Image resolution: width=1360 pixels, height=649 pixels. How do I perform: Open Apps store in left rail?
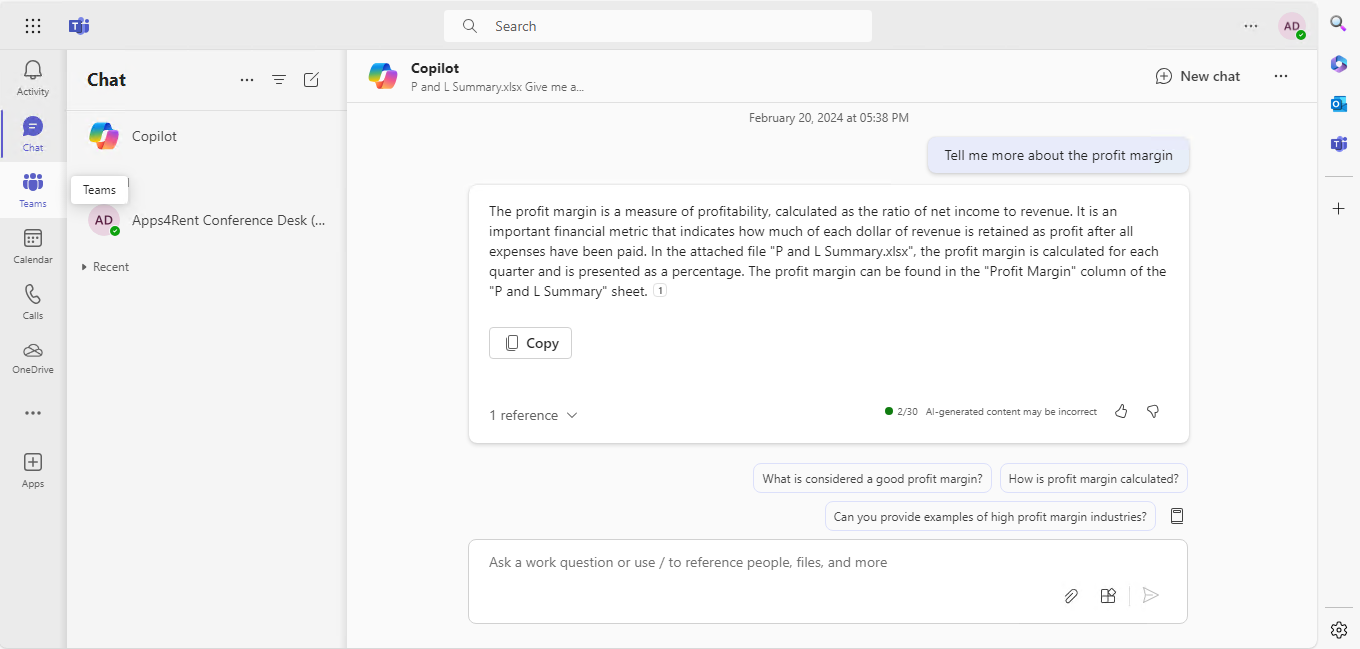coord(33,470)
